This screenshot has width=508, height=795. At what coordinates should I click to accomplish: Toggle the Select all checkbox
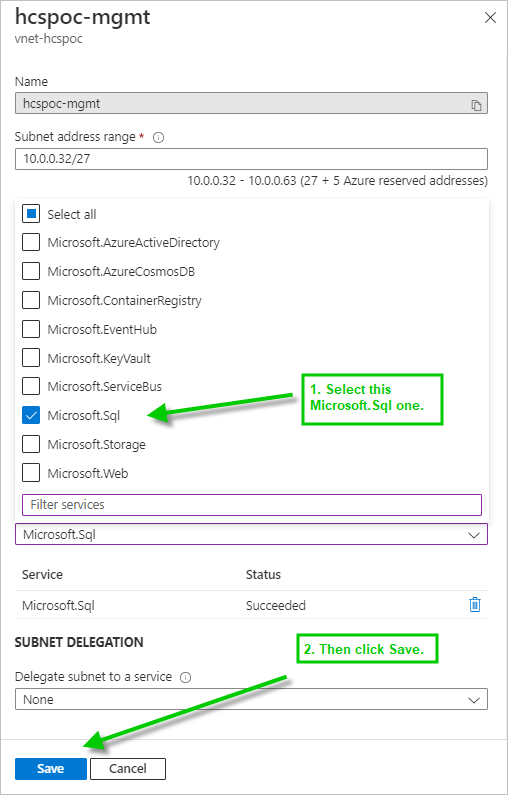31,214
